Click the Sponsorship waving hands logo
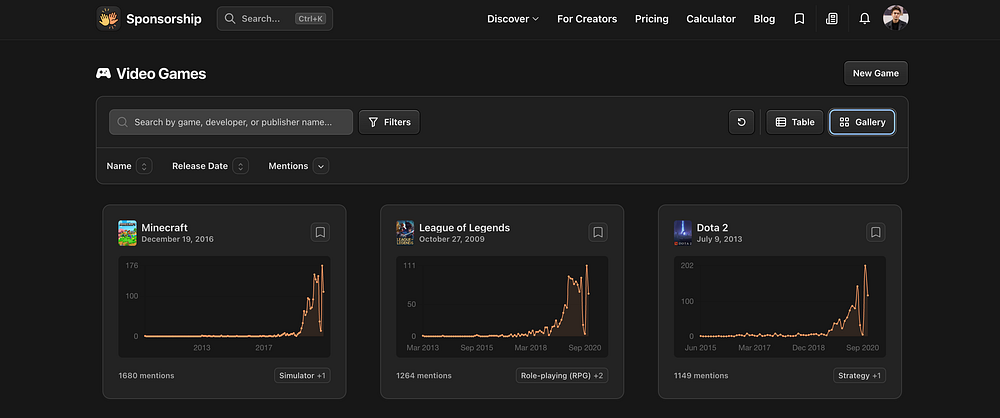Screen dimensions: 1000x418 108,19
